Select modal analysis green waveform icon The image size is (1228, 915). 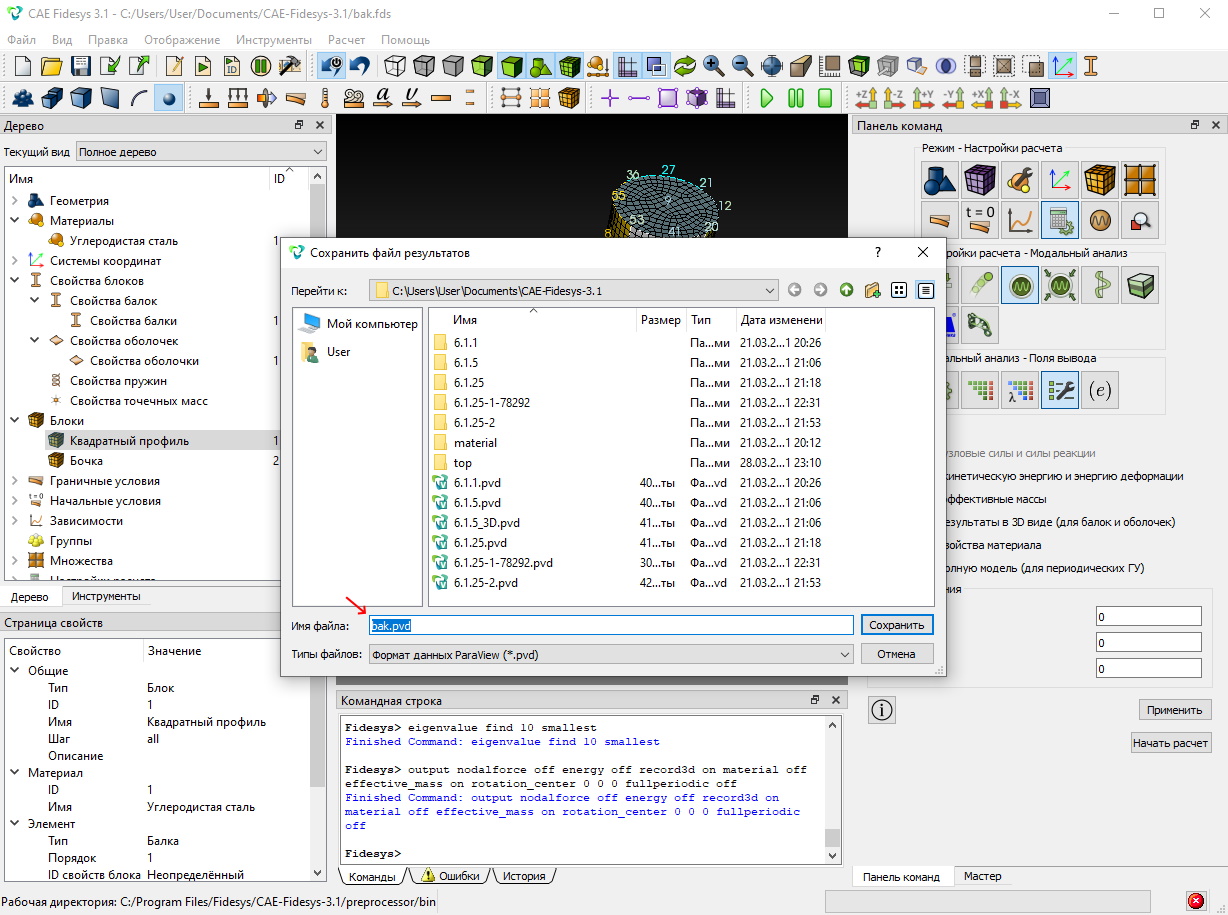tap(1020, 287)
